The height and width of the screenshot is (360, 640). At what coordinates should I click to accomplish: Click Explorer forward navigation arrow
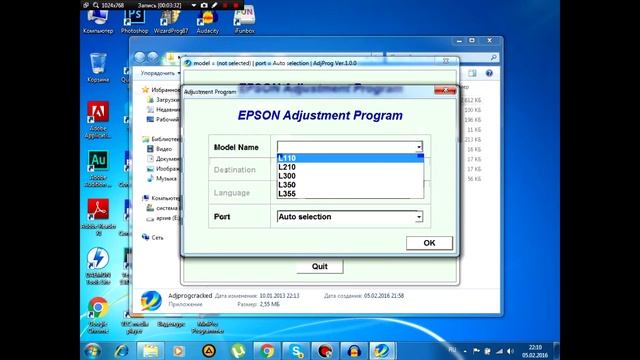[153, 57]
